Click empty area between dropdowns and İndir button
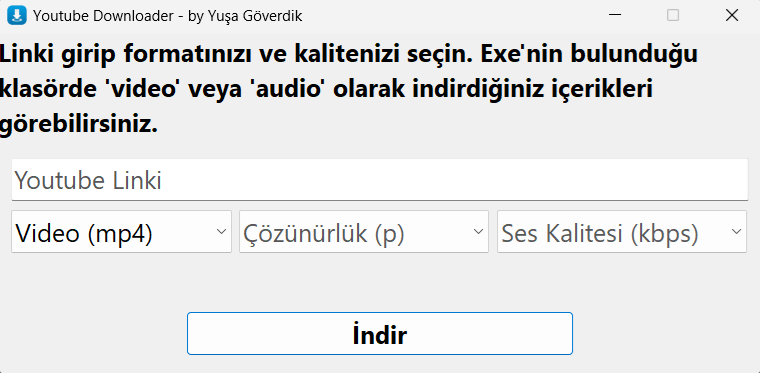Screen dimensions: 760x373 click(x=380, y=282)
